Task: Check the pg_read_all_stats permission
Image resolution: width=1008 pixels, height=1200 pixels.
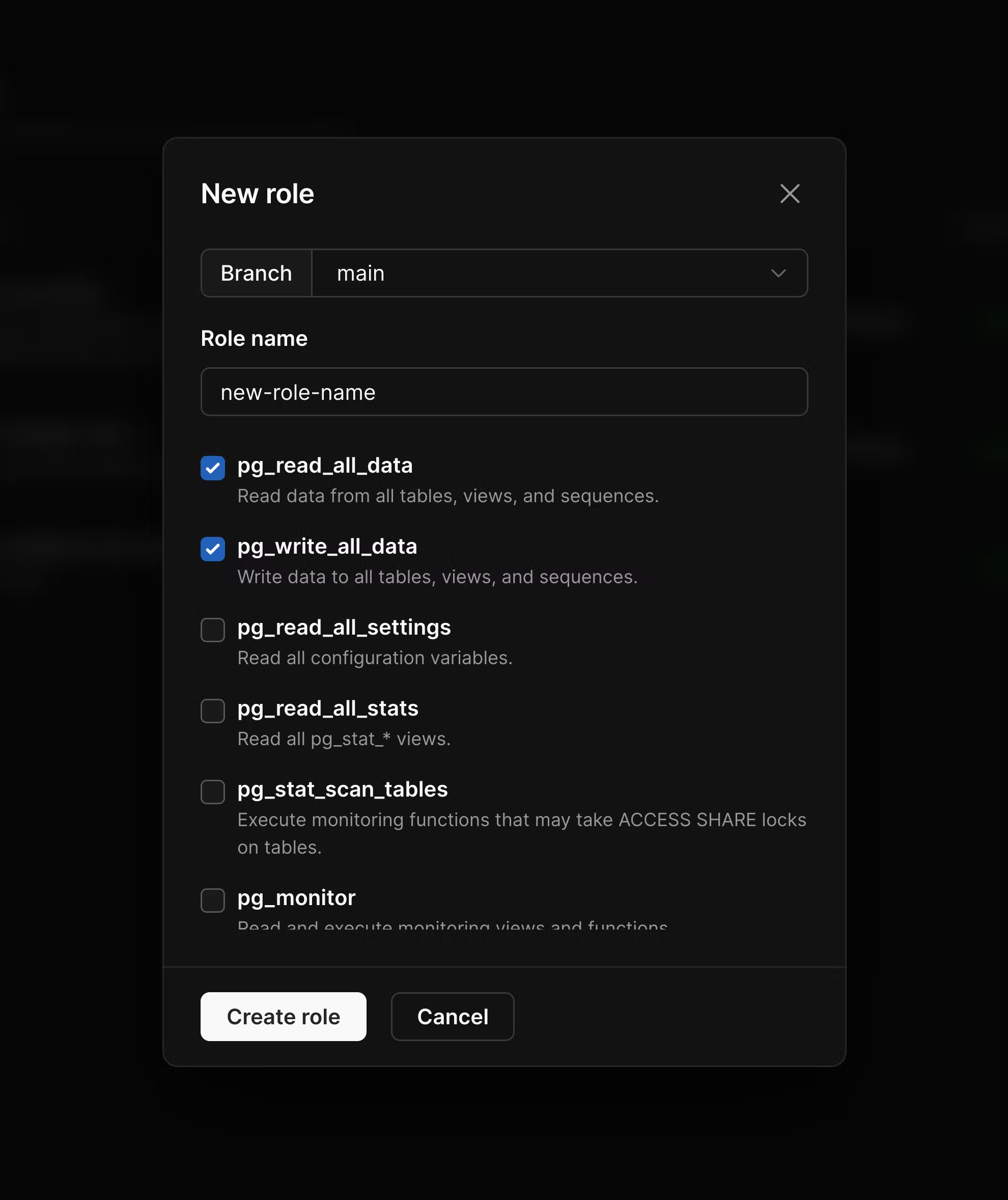Action: [x=212, y=711]
